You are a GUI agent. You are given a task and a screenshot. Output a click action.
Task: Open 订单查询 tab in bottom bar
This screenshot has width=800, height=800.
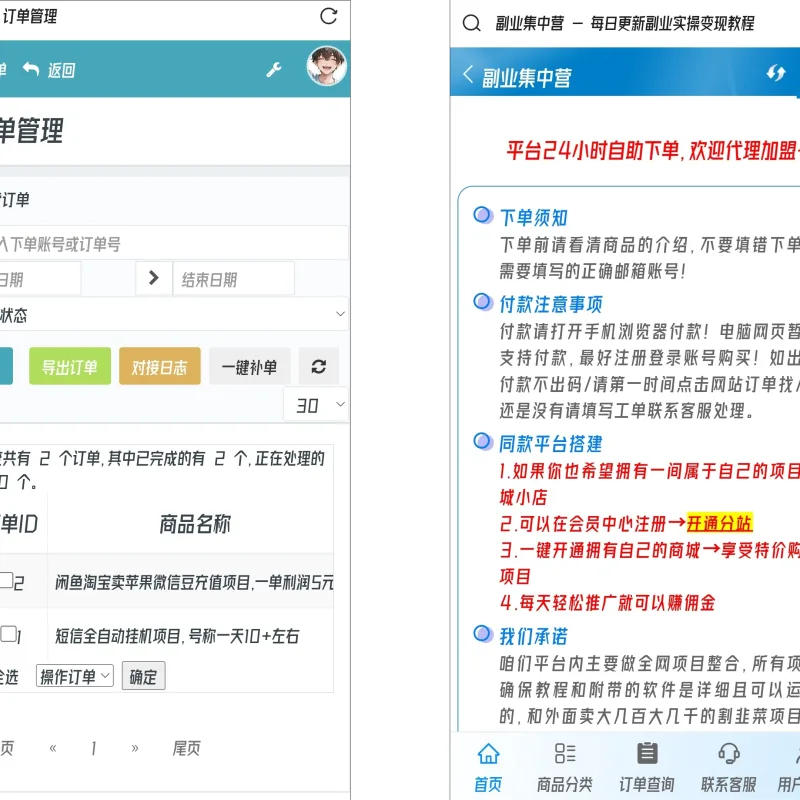pyautogui.click(x=647, y=767)
